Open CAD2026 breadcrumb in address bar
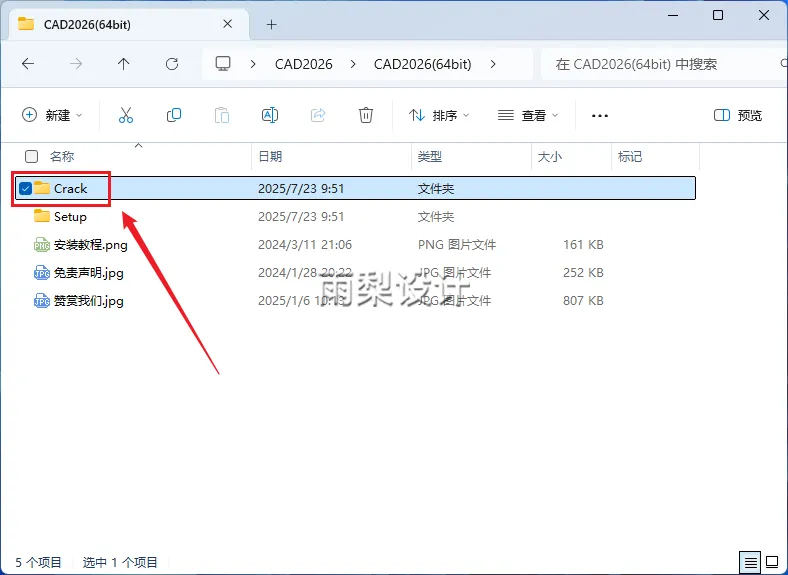The width and height of the screenshot is (788, 575). pos(304,64)
